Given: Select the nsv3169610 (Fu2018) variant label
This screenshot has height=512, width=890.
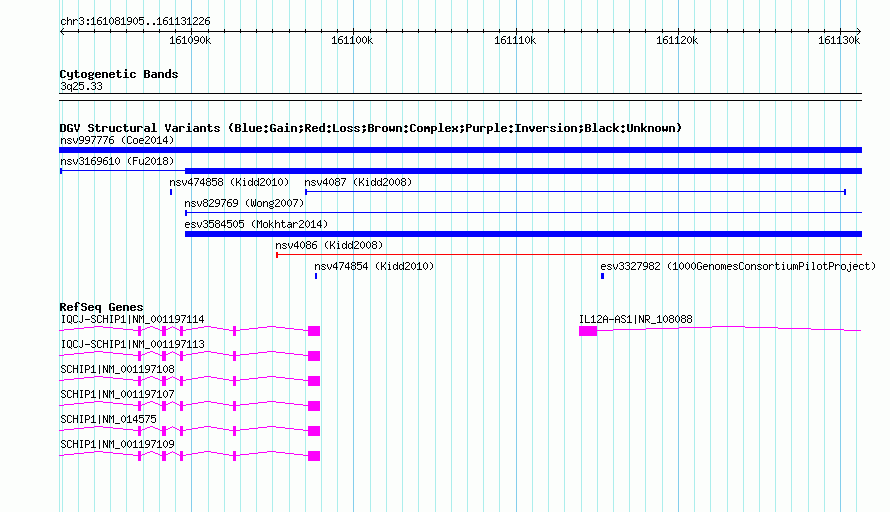Looking at the screenshot, I should pyautogui.click(x=117, y=161).
